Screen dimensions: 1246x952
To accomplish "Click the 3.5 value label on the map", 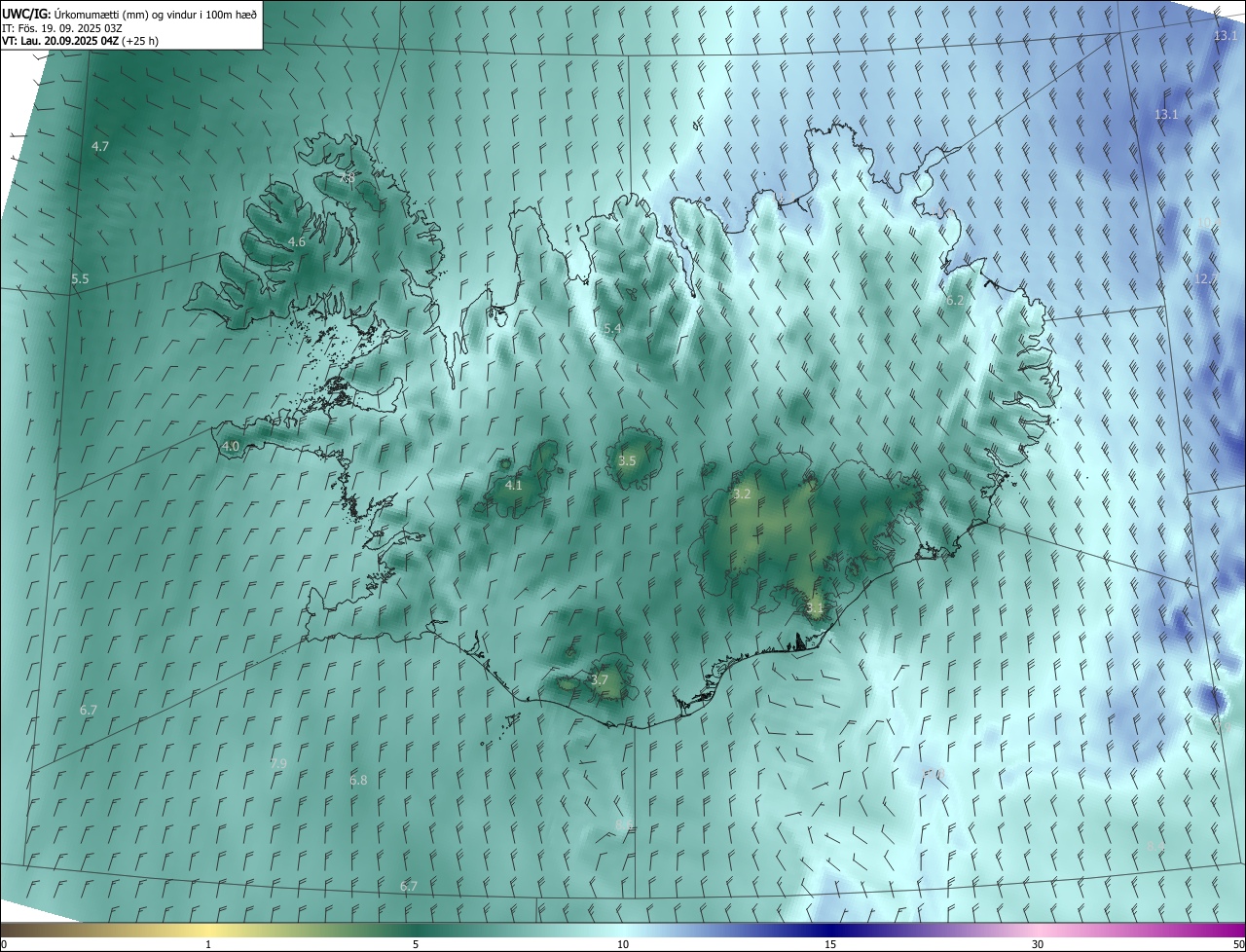I will (x=627, y=460).
